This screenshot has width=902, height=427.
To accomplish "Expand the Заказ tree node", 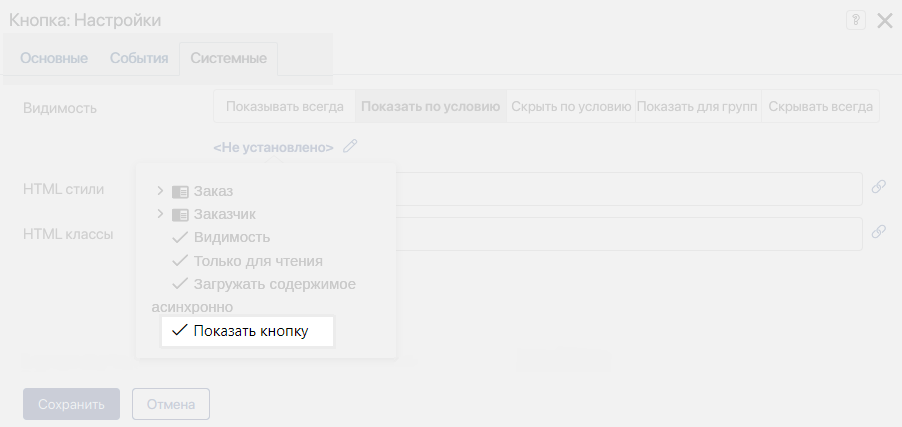I will tap(160, 190).
